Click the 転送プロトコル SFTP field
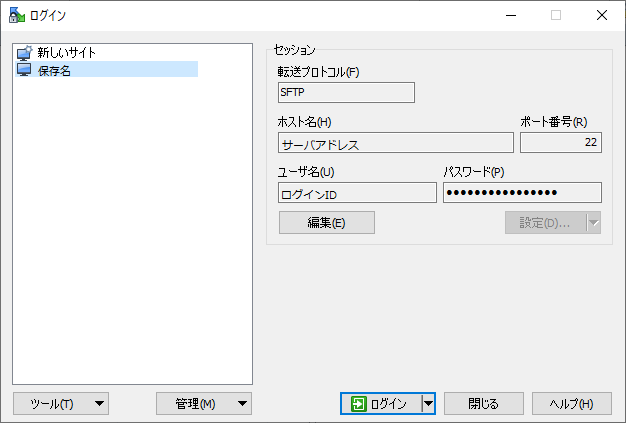626x423 pixels. point(345,92)
